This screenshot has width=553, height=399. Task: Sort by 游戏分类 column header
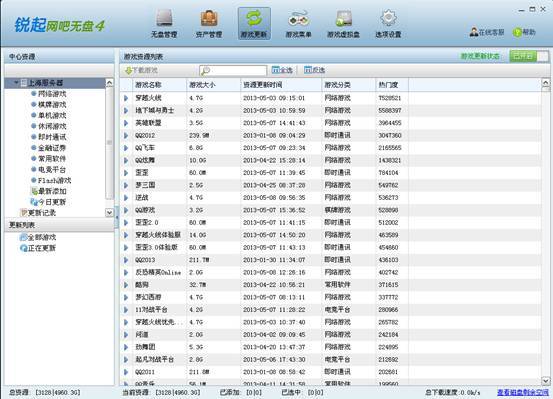[x=348, y=85]
